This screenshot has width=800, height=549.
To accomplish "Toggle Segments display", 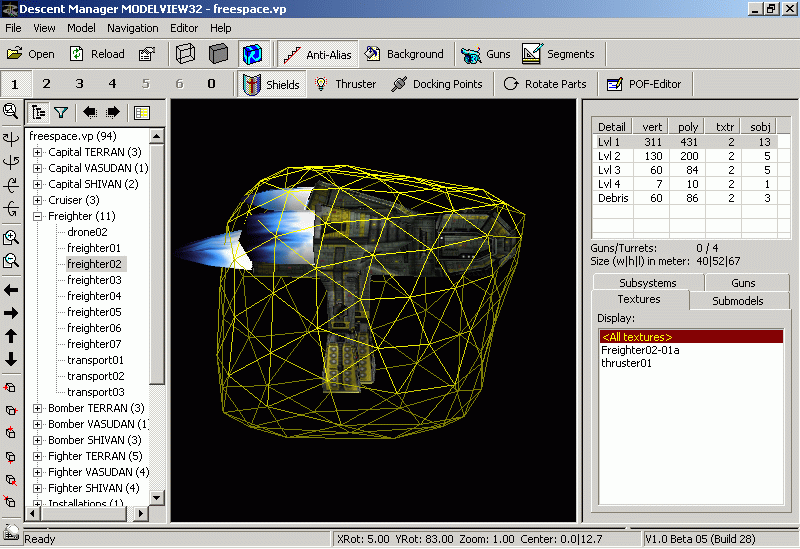I will (x=558, y=54).
